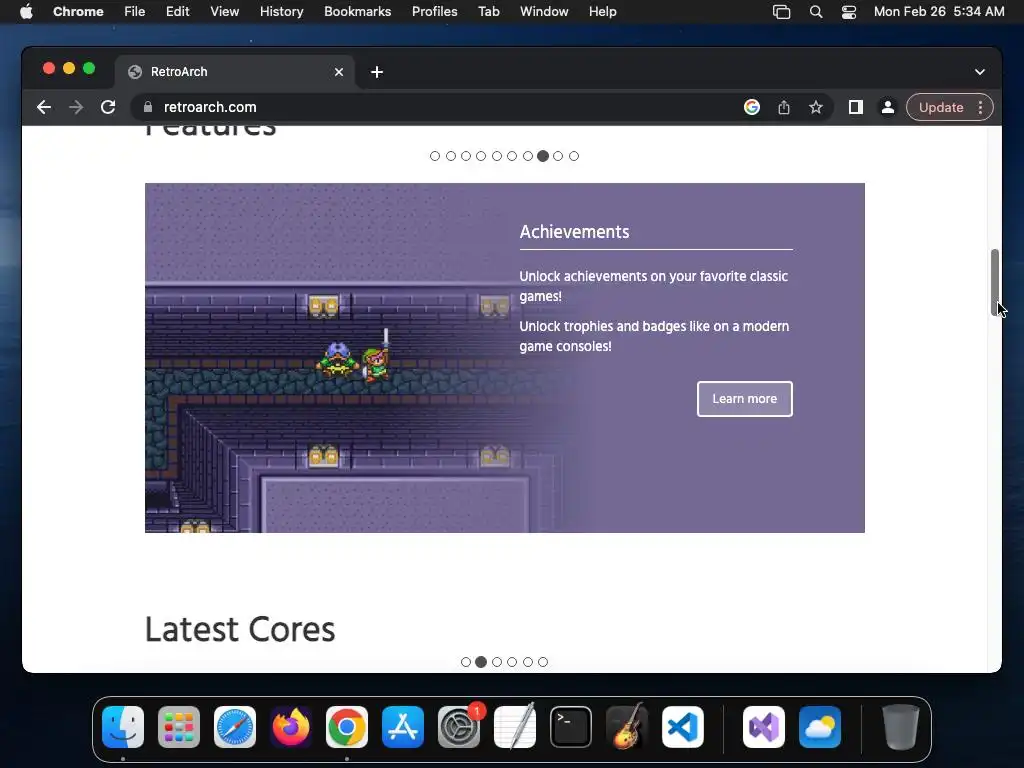1024x768 pixels.
Task: Close the RetroArch tab
Action: (x=339, y=72)
